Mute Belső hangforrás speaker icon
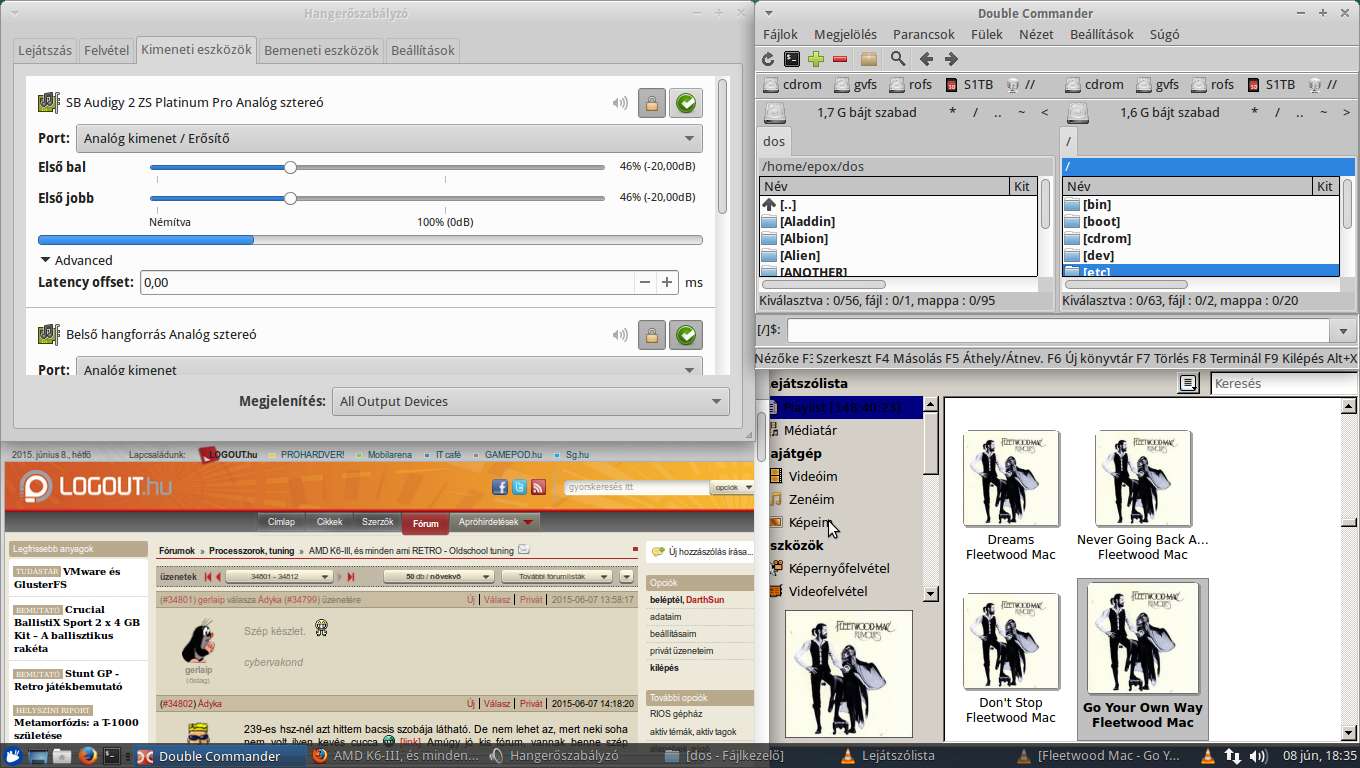This screenshot has width=1360, height=768. point(620,335)
